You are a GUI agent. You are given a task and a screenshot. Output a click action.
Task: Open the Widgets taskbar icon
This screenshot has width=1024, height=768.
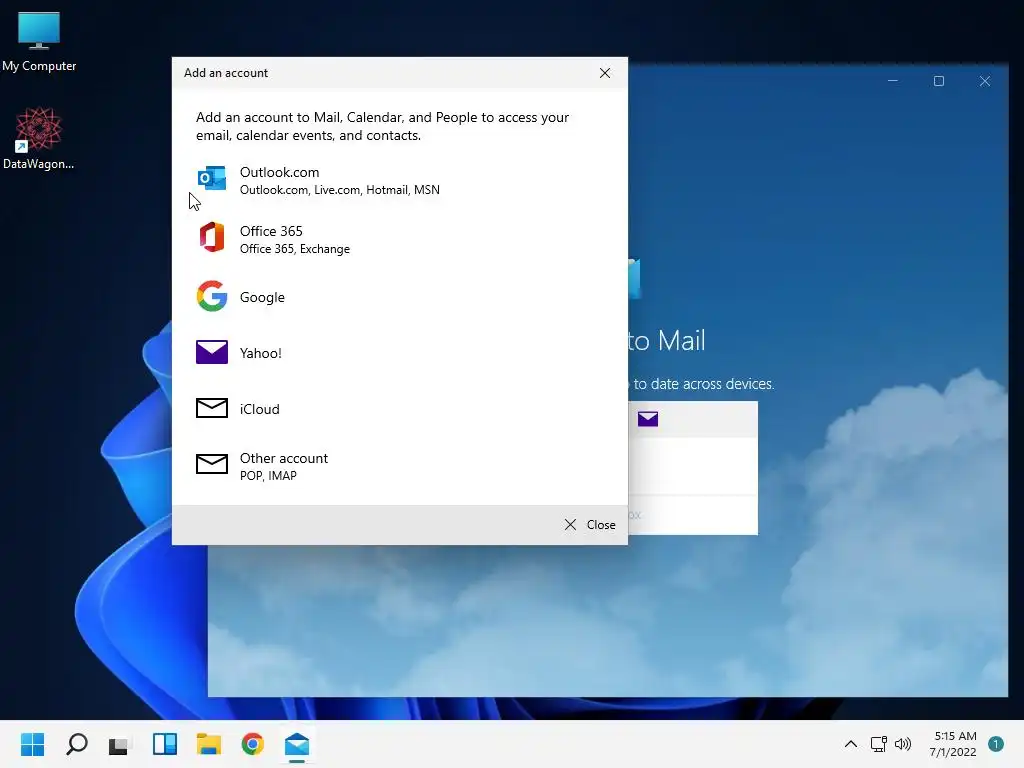point(165,744)
